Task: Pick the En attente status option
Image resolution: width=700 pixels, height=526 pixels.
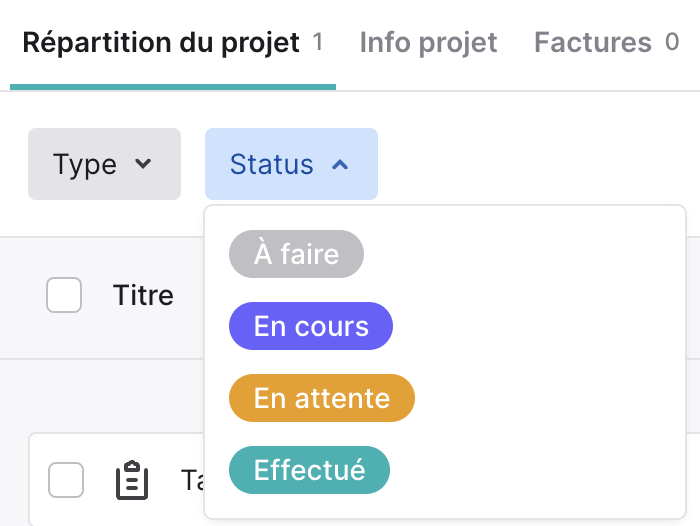Action: (322, 398)
